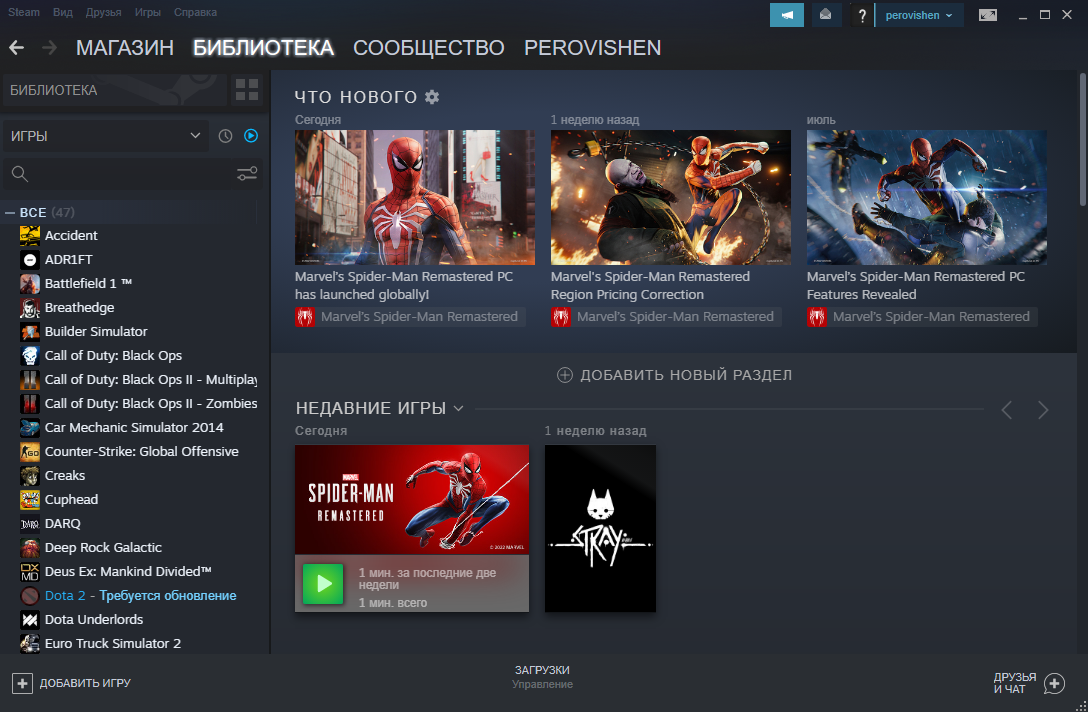Expand the ИГРЫ filter dropdown
This screenshot has width=1088, height=712.
[105, 136]
